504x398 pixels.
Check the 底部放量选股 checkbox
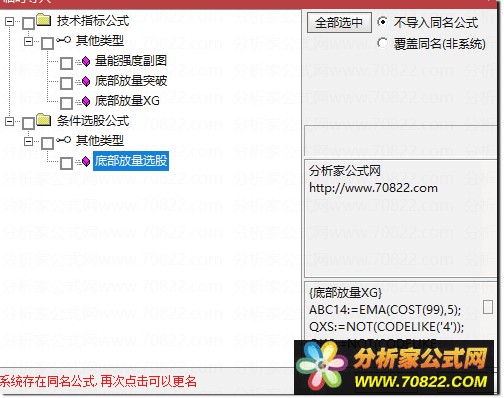66,163
